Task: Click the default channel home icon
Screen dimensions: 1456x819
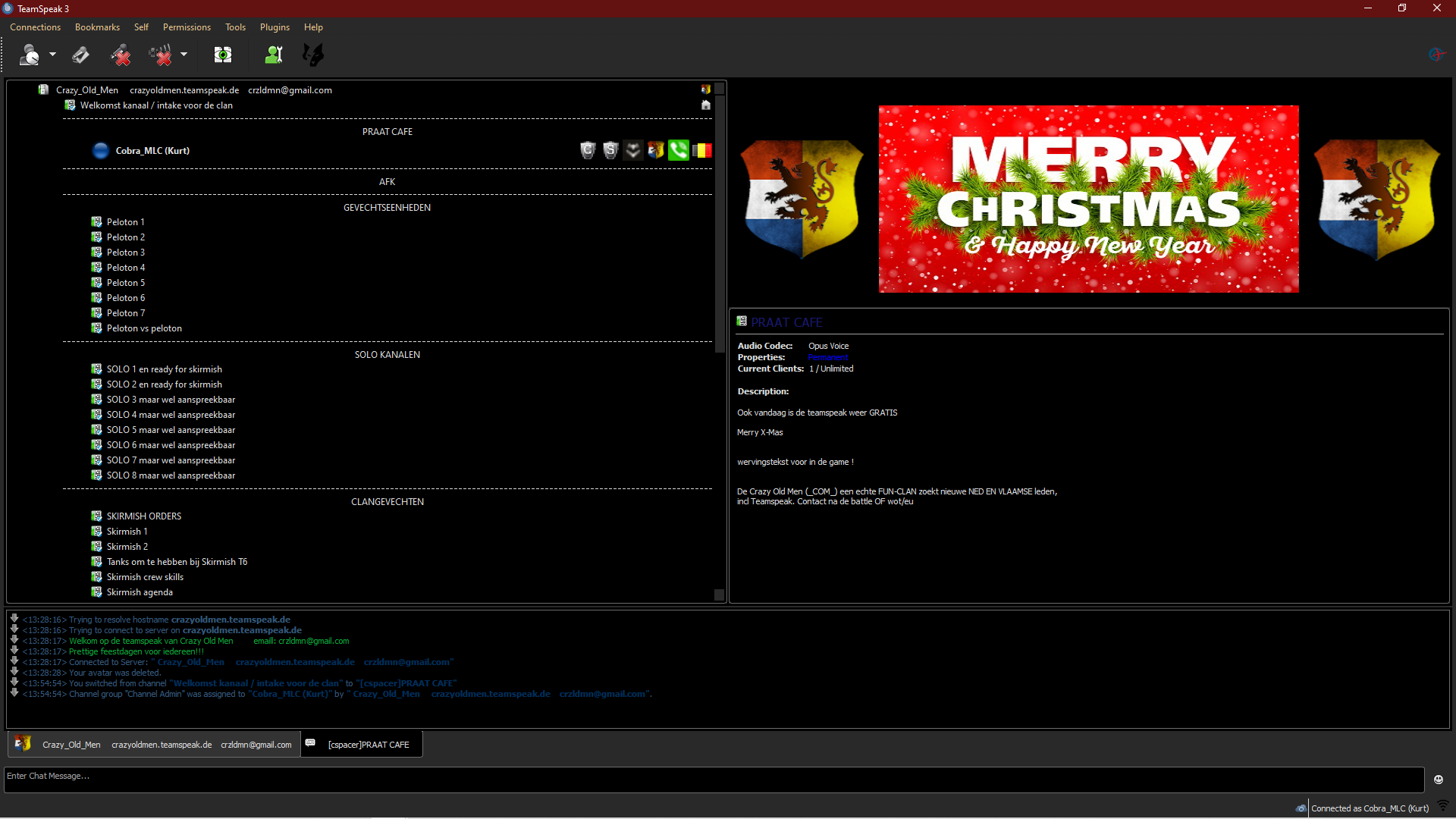Action: pyautogui.click(x=706, y=105)
